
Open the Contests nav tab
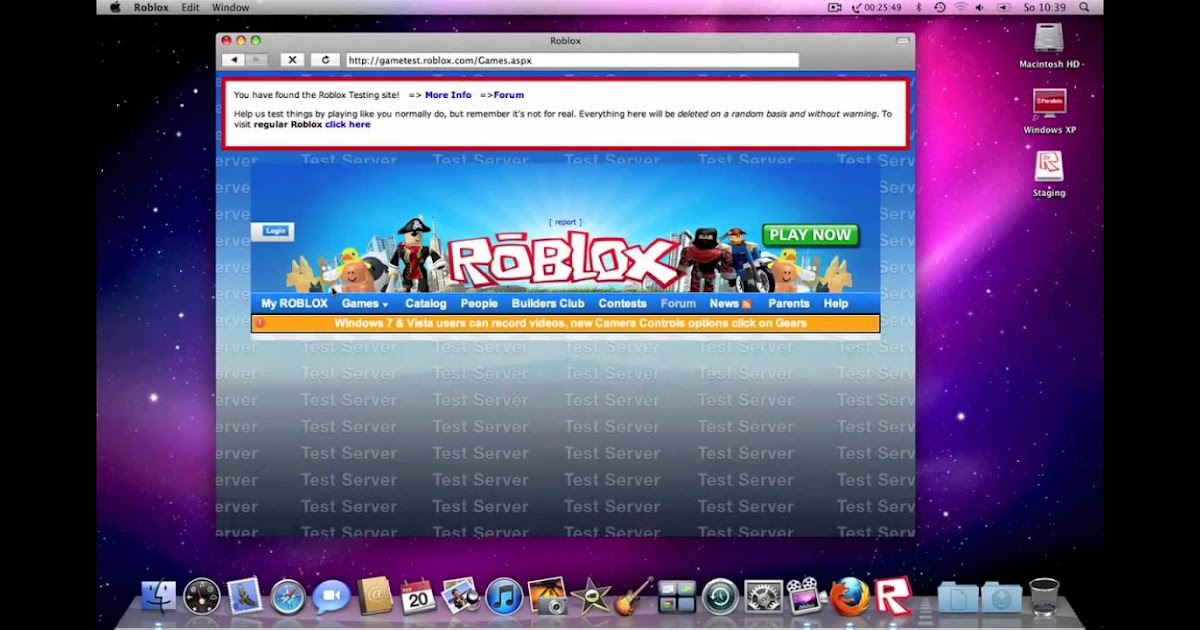(x=623, y=303)
